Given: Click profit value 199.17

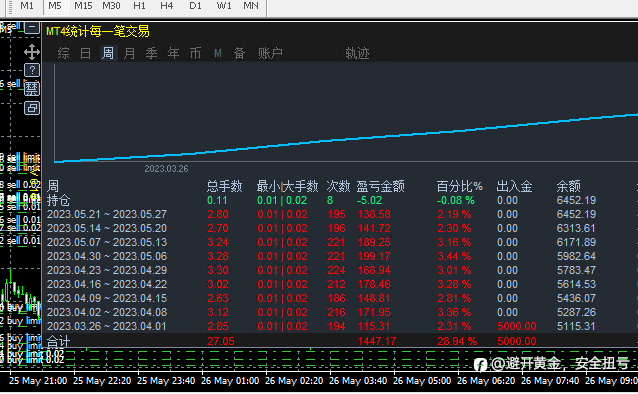Looking at the screenshot, I should [374, 256].
